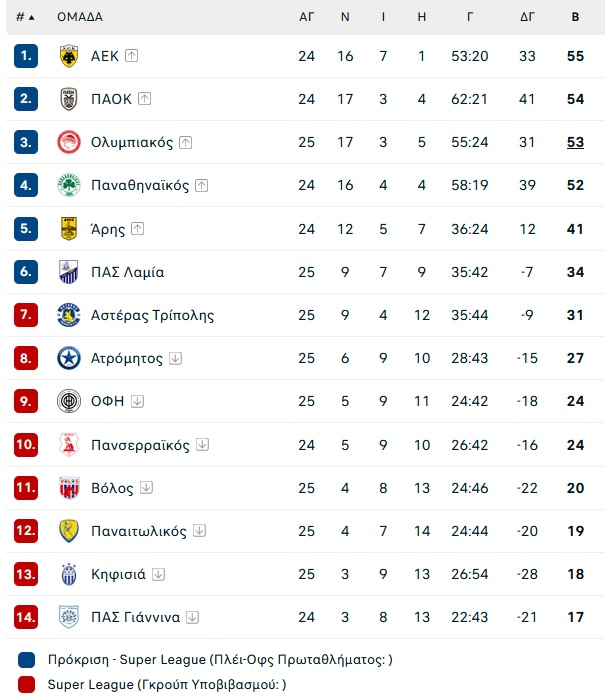605x698 pixels.
Task: Click the Παναιτωλικός yellow shield logo
Action: [69, 531]
